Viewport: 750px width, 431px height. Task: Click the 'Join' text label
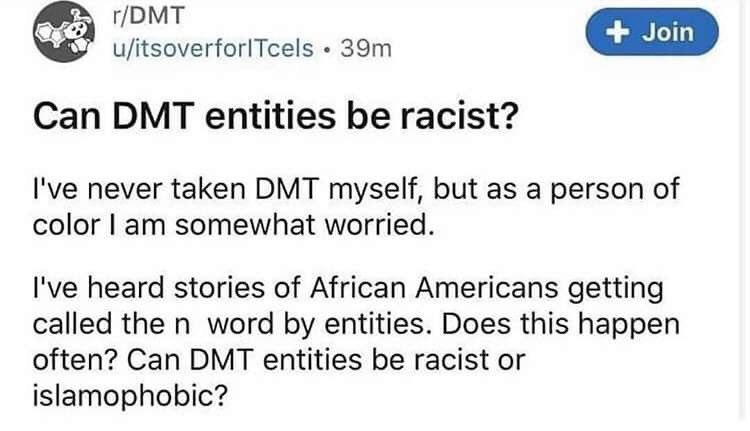tap(668, 32)
